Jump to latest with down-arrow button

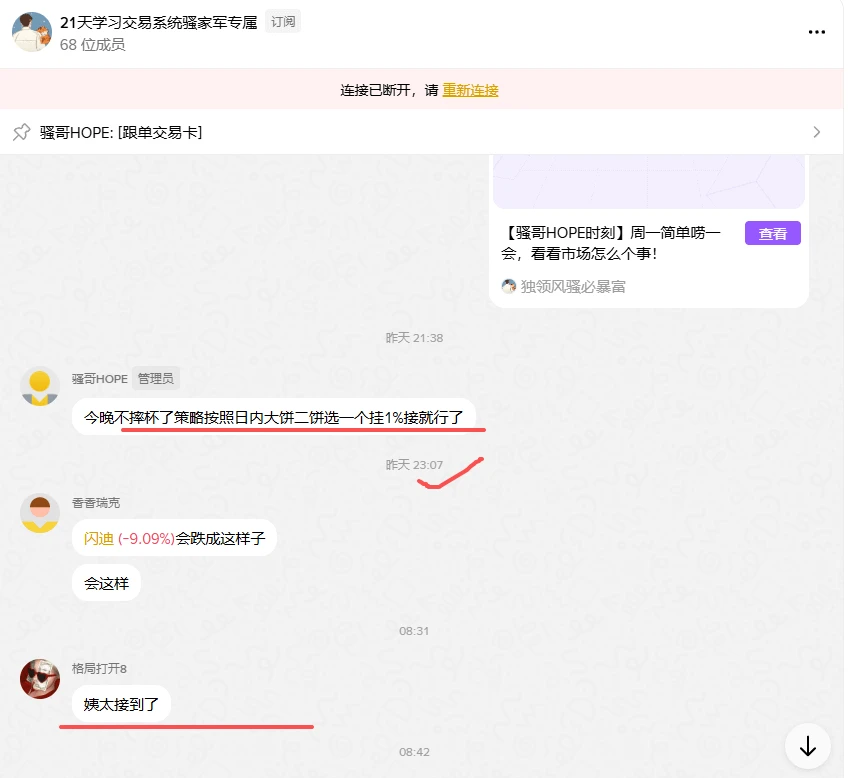(808, 746)
